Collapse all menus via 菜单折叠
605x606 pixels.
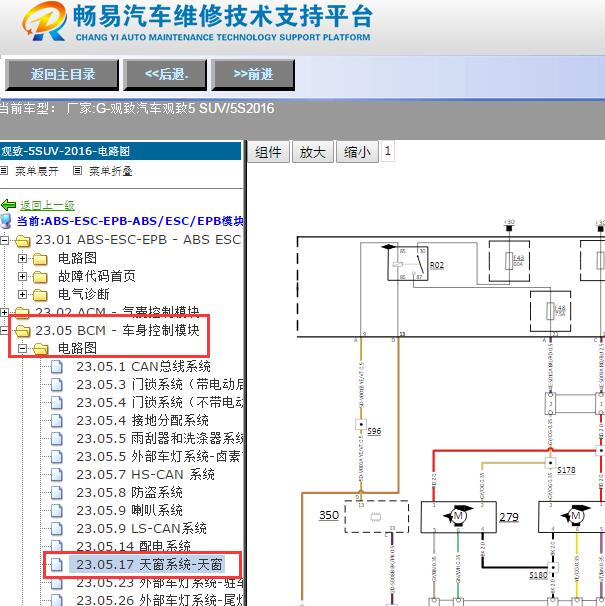click(x=111, y=171)
